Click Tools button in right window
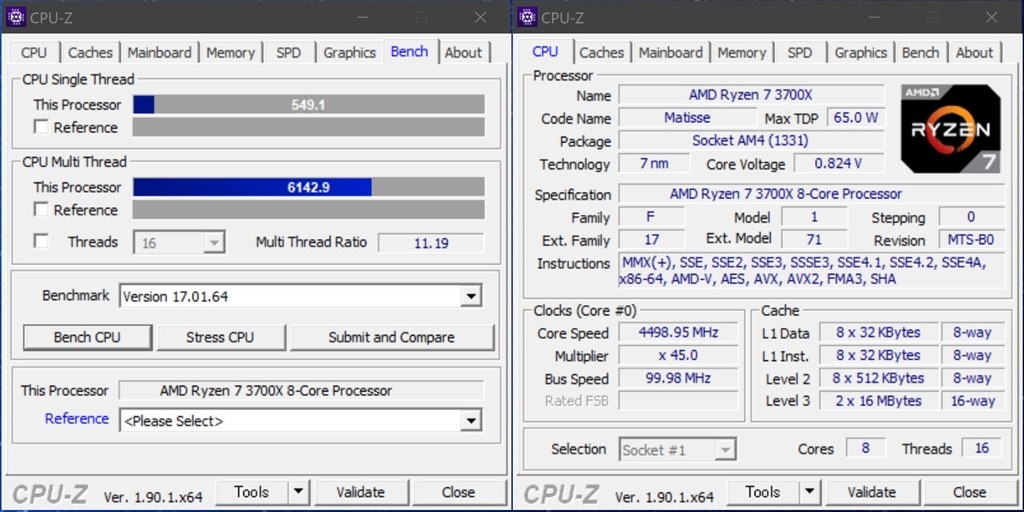The image size is (1024, 512). click(763, 492)
